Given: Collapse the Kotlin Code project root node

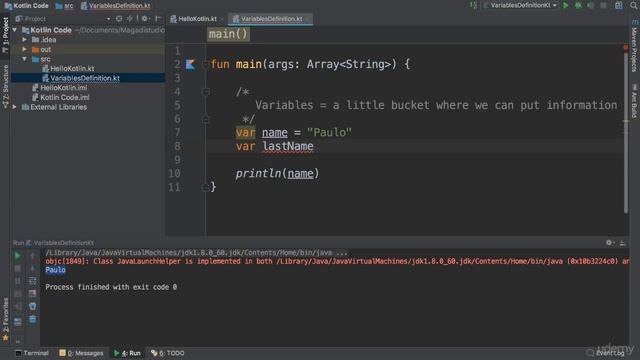Looking at the screenshot, I should pyautogui.click(x=15, y=30).
